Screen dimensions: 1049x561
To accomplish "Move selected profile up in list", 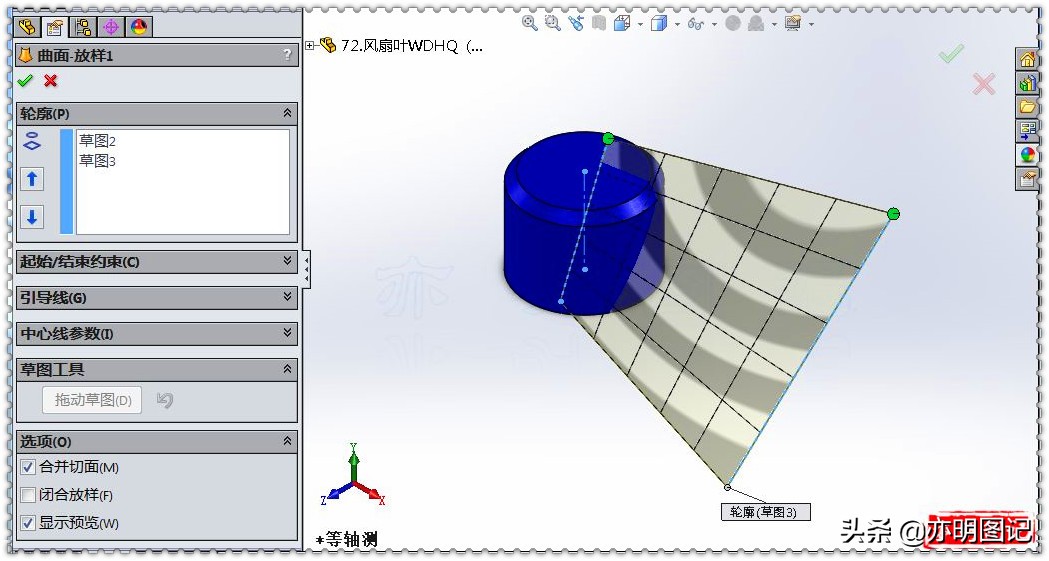I will [x=32, y=179].
